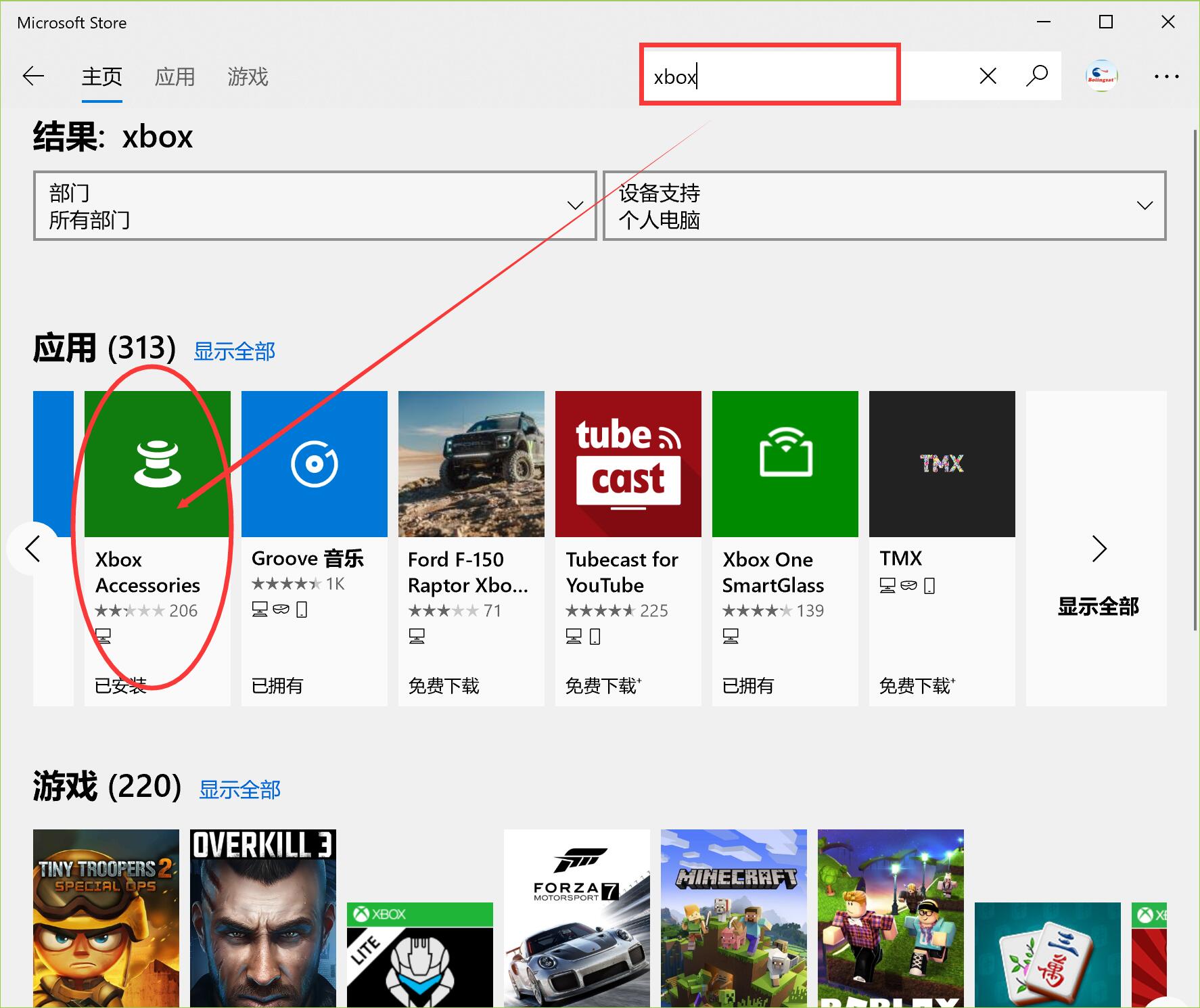Clear the search text with X
Image resolution: width=1200 pixels, height=1008 pixels.
coord(988,76)
